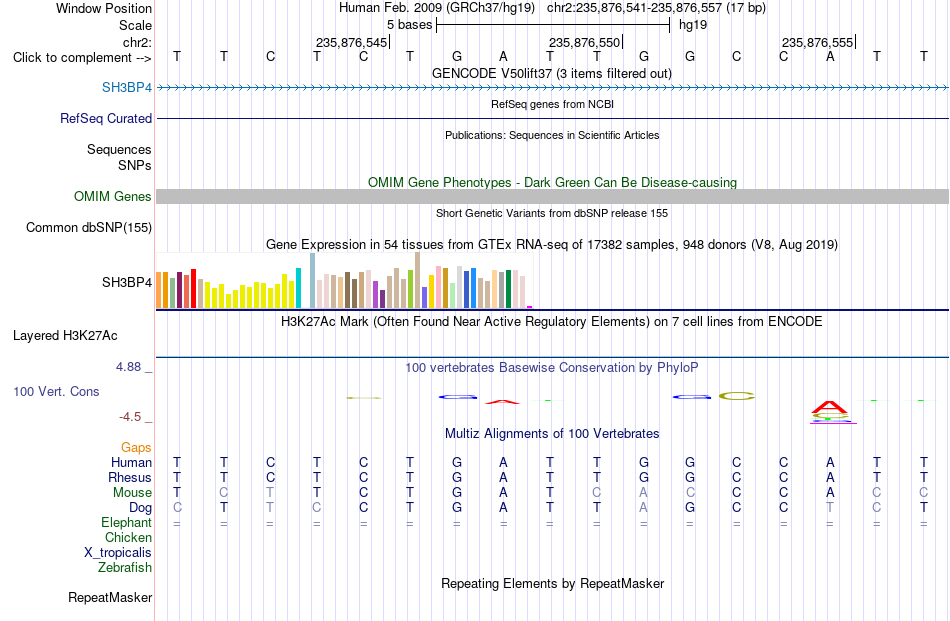Click the tall red A conservation logo
Screen dimensions: 950x621
[x=829, y=407]
